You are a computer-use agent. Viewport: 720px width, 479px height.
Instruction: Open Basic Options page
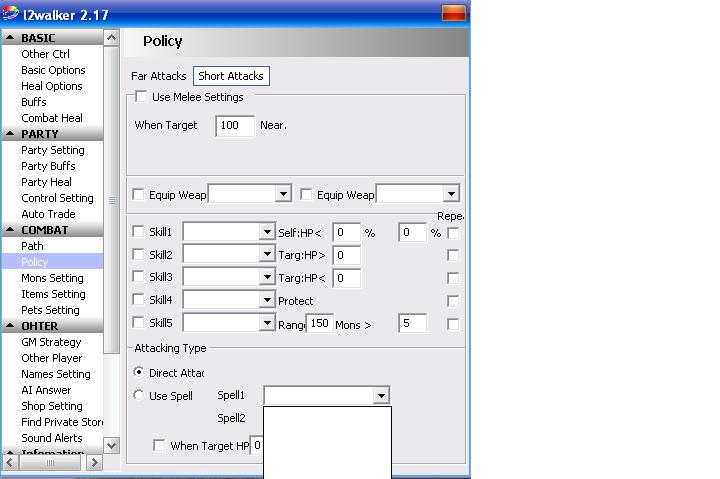[53, 70]
